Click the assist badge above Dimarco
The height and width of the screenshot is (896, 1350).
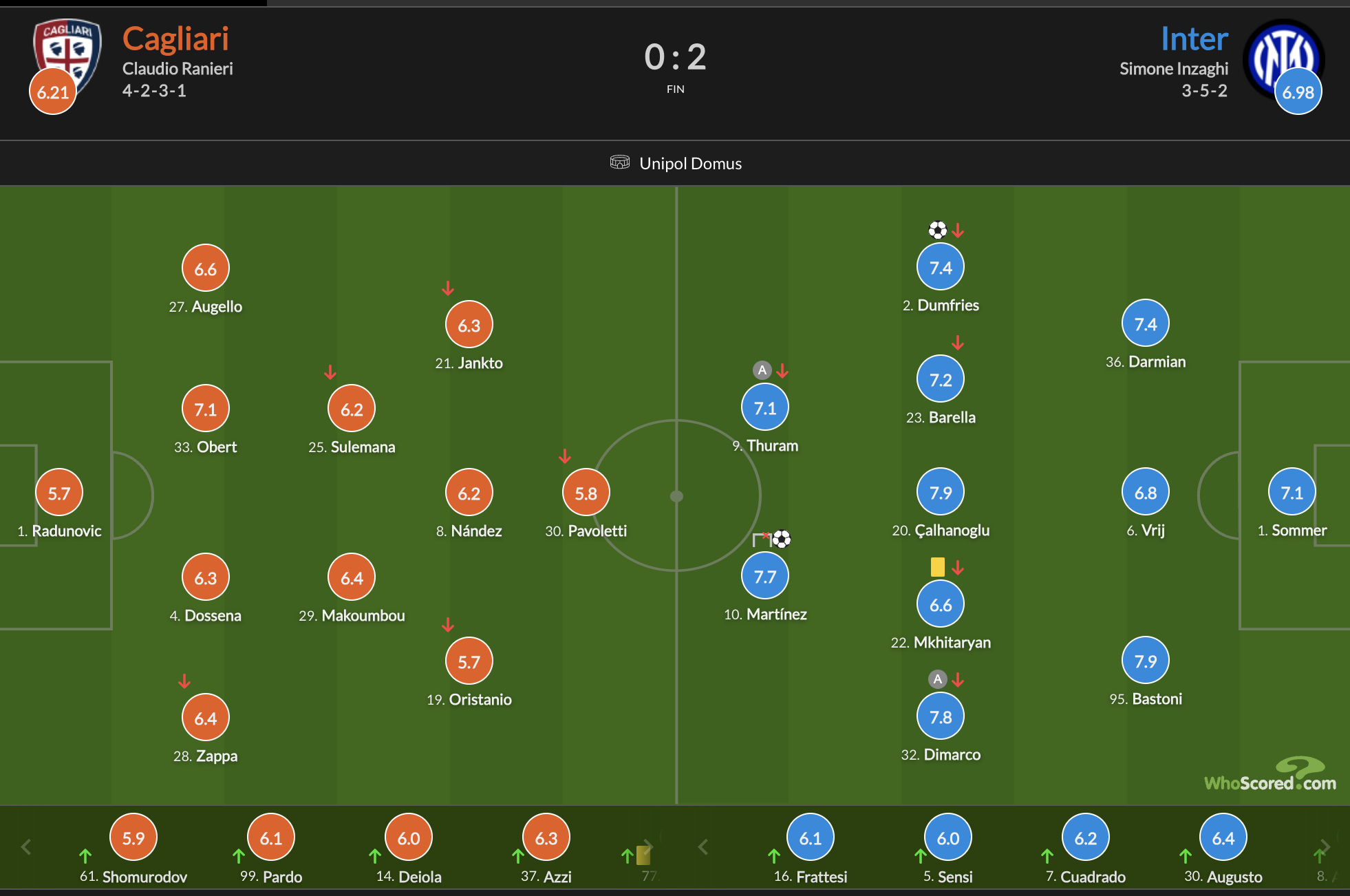937,679
